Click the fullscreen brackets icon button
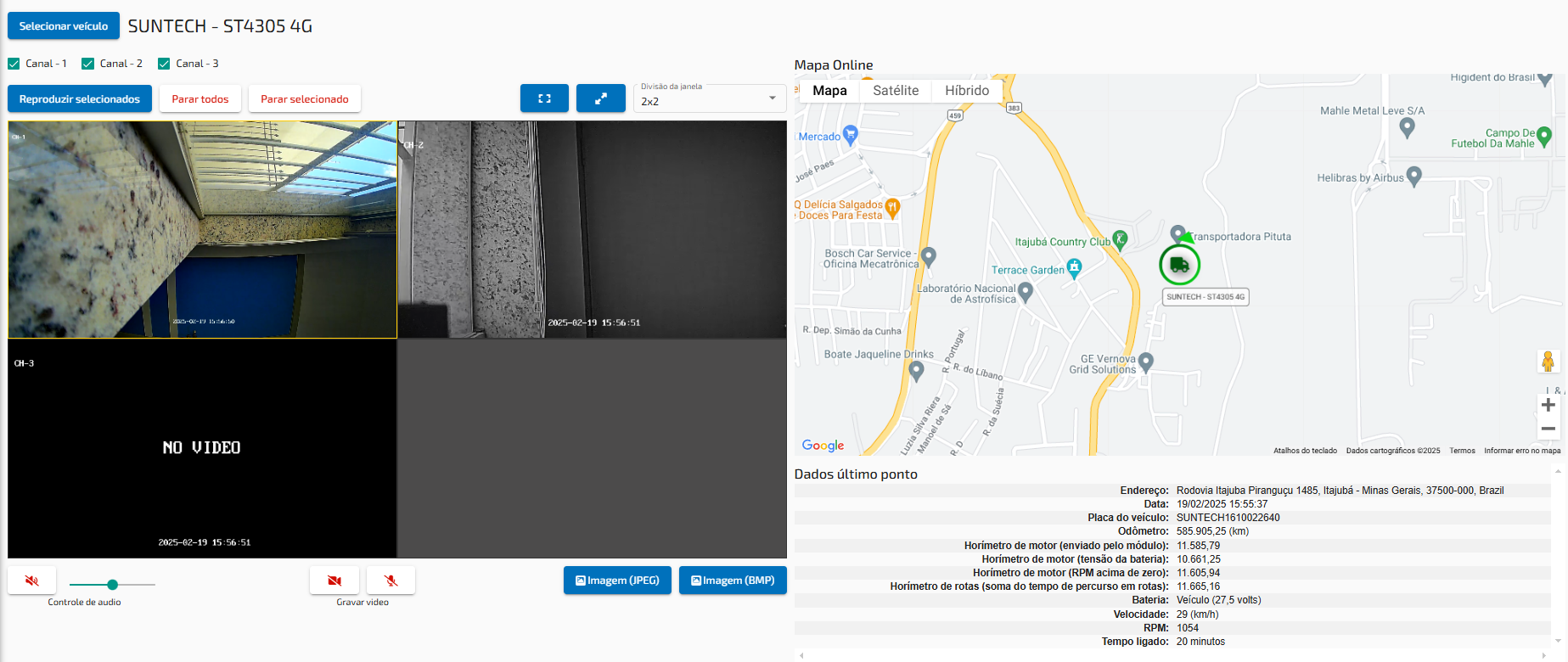Screen dimensions: 1568x662 (544, 98)
